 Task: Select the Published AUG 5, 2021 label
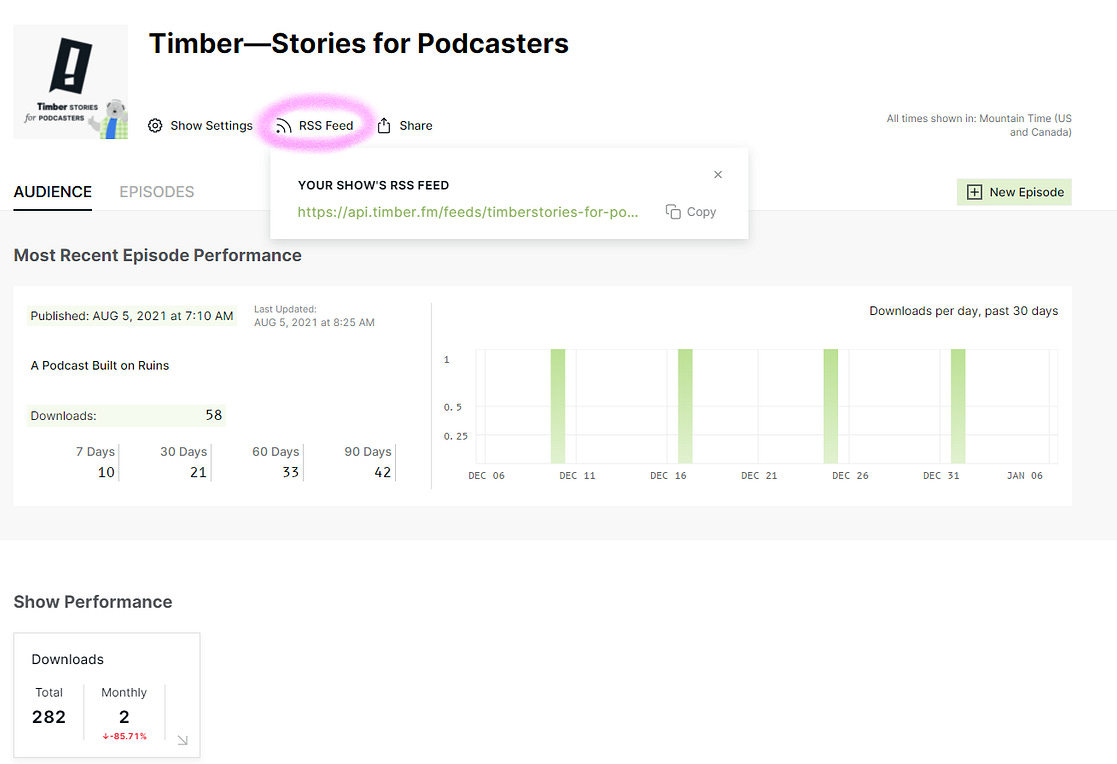[132, 316]
